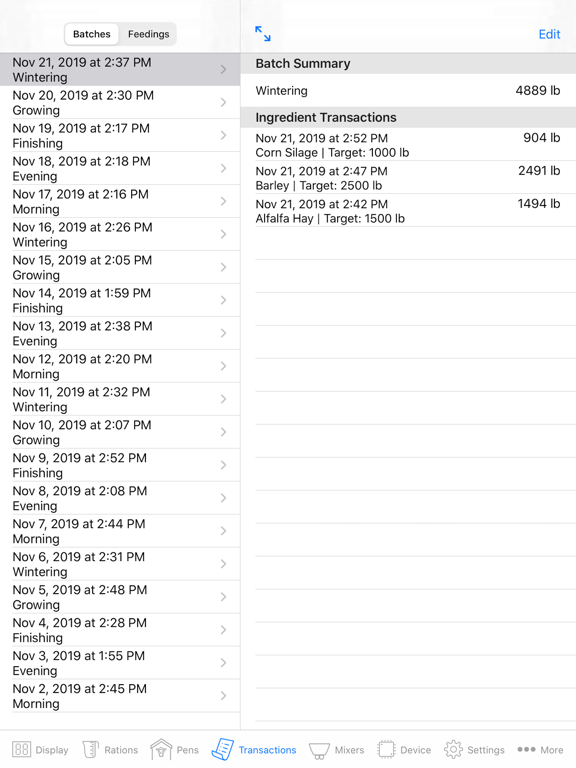The image size is (576, 768).
Task: Open the Device chip icon
Action: (386, 749)
